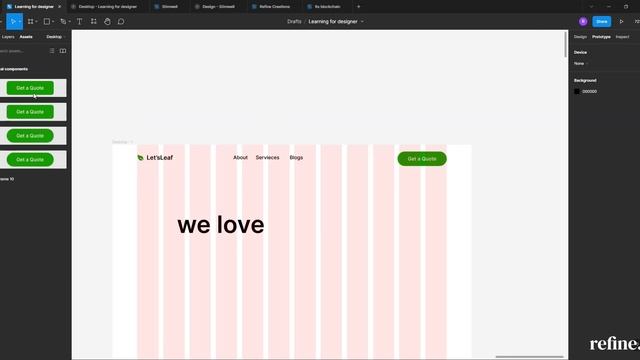640x360 pixels.
Task: Switch to the Layers tab
Action: 8,37
